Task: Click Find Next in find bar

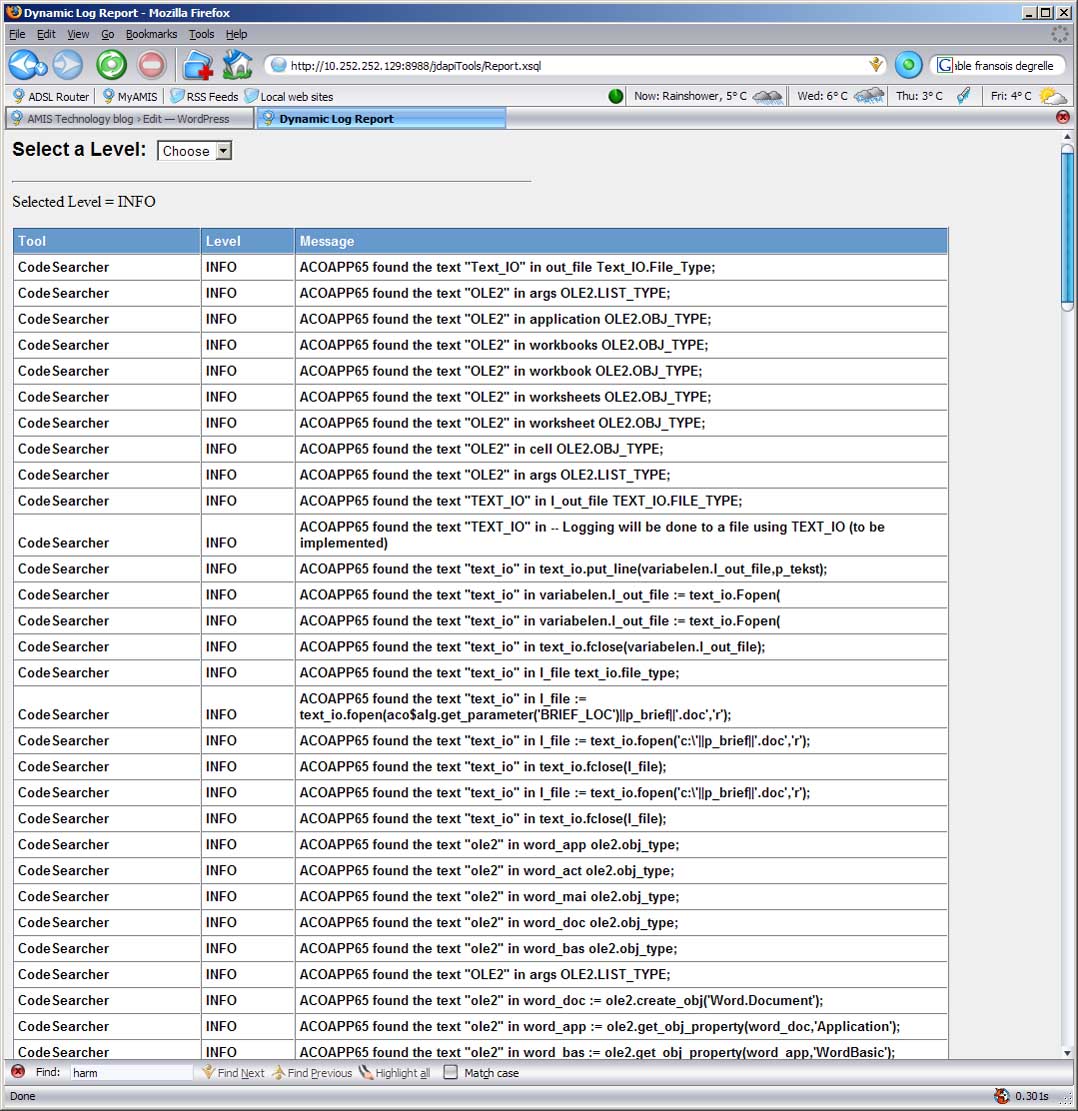Action: [x=233, y=1073]
